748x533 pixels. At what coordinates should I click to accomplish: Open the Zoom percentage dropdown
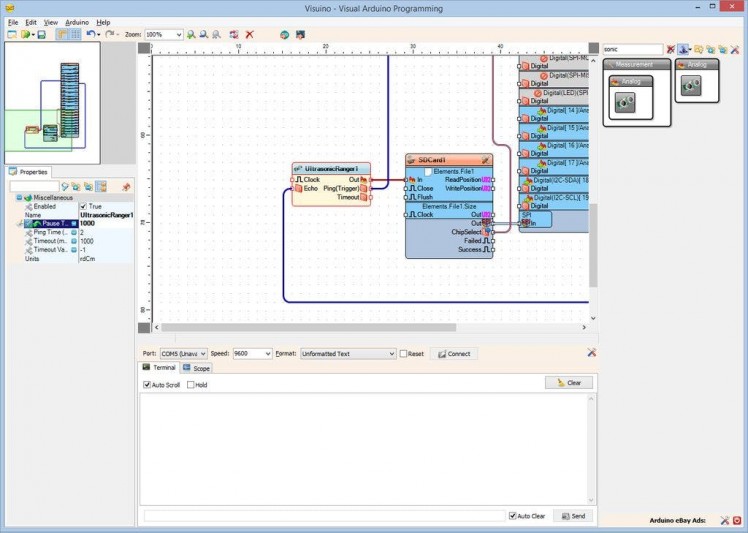pyautogui.click(x=178, y=34)
